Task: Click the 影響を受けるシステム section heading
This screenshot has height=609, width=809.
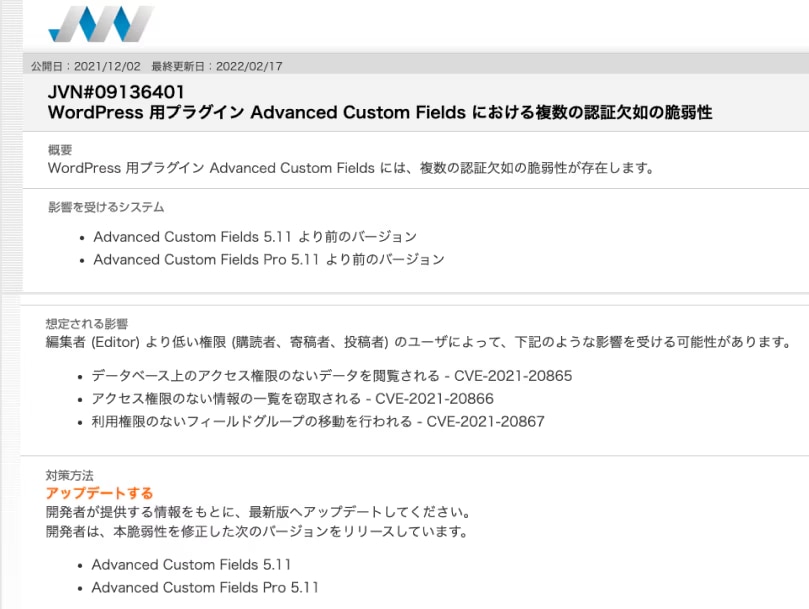Action: (x=106, y=207)
